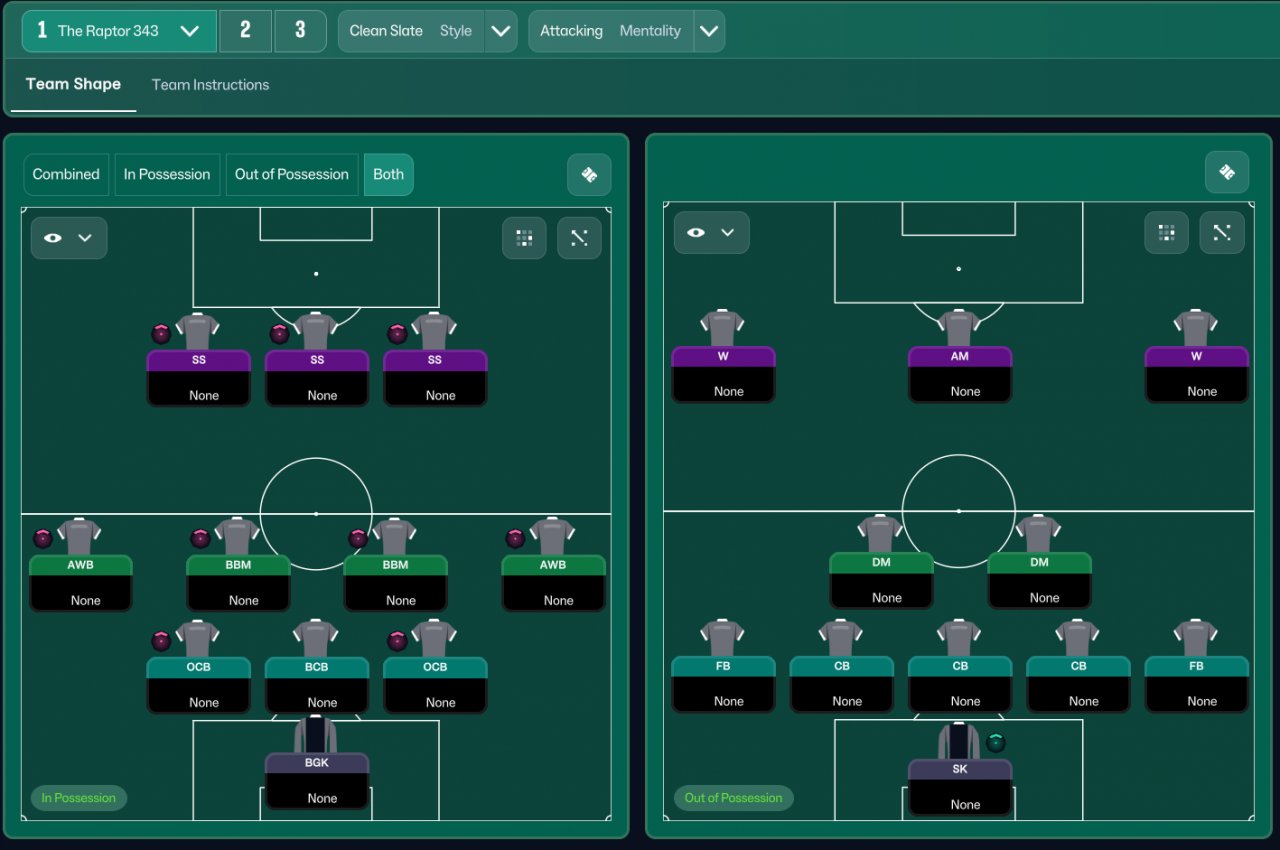Select the SK sweeper keeper card
Image resolution: width=1280 pixels, height=850 pixels.
point(960,786)
